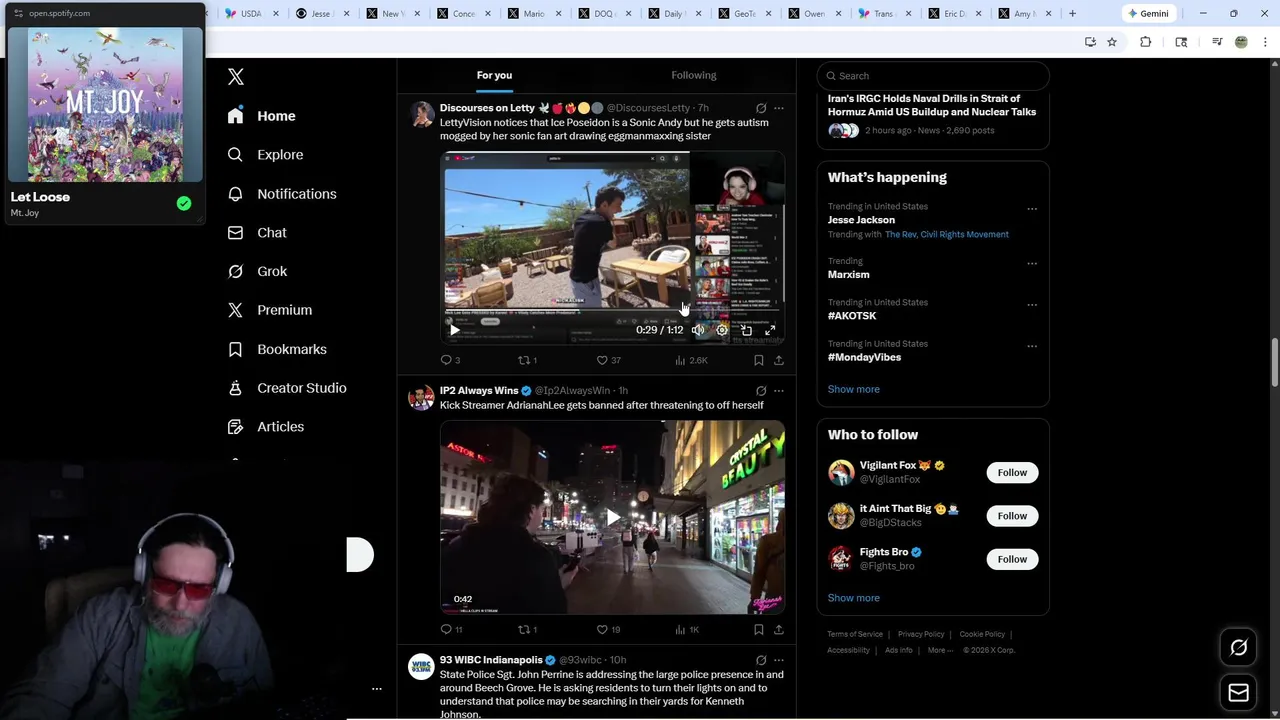Open more options on Discourses on Letty post
The height and width of the screenshot is (720, 1280).
coord(779,108)
